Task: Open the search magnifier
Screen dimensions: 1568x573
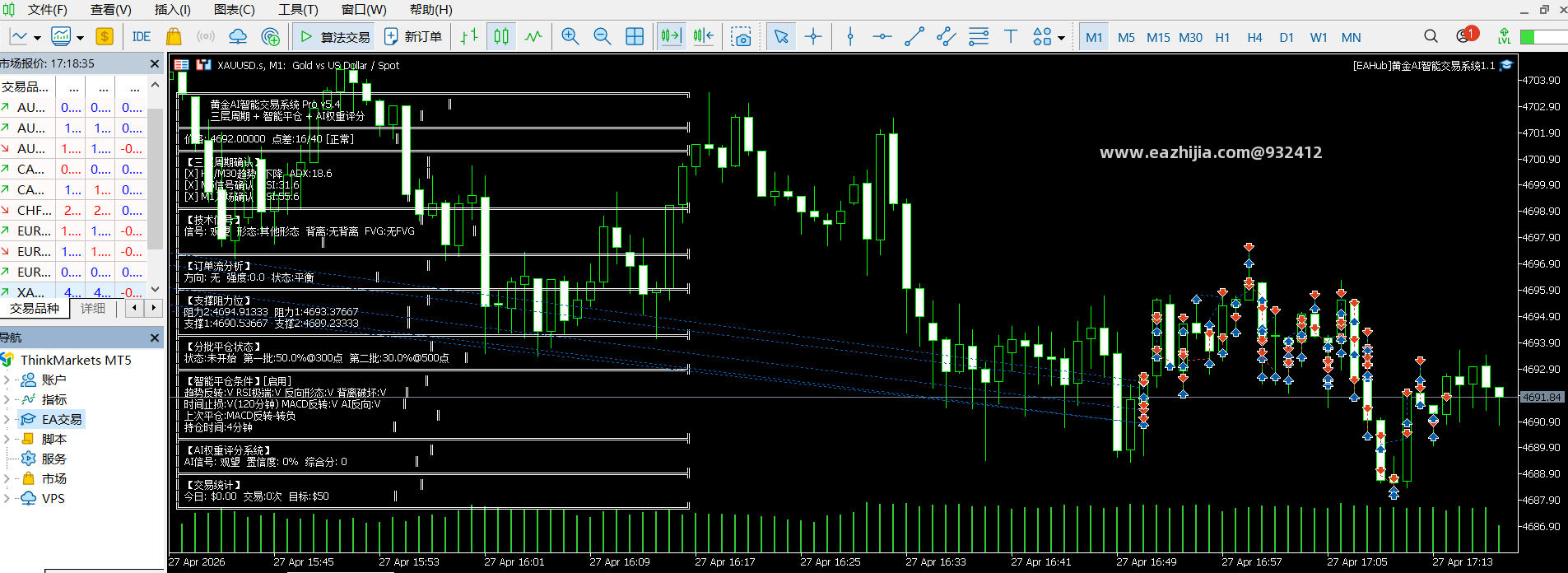Action: click(1431, 36)
